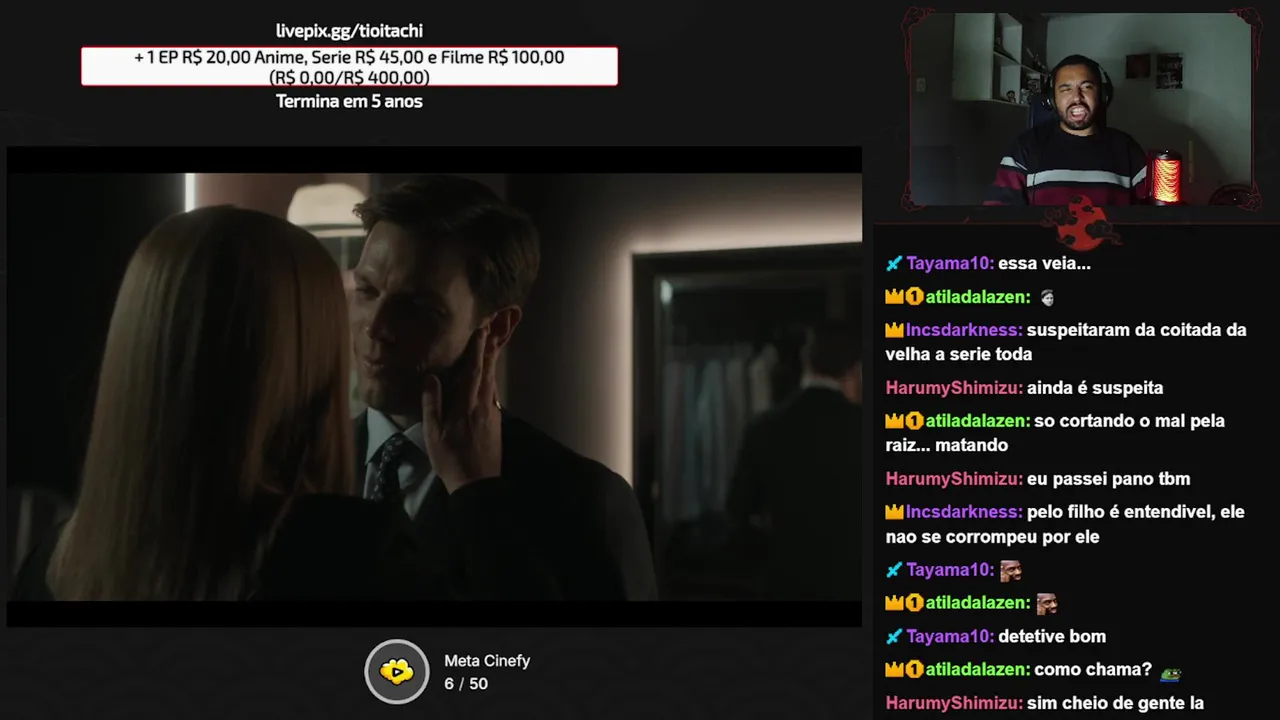1280x720 pixels.
Task: Click lncsdarkness name in 'suspeitaram' message
Action: [964, 330]
